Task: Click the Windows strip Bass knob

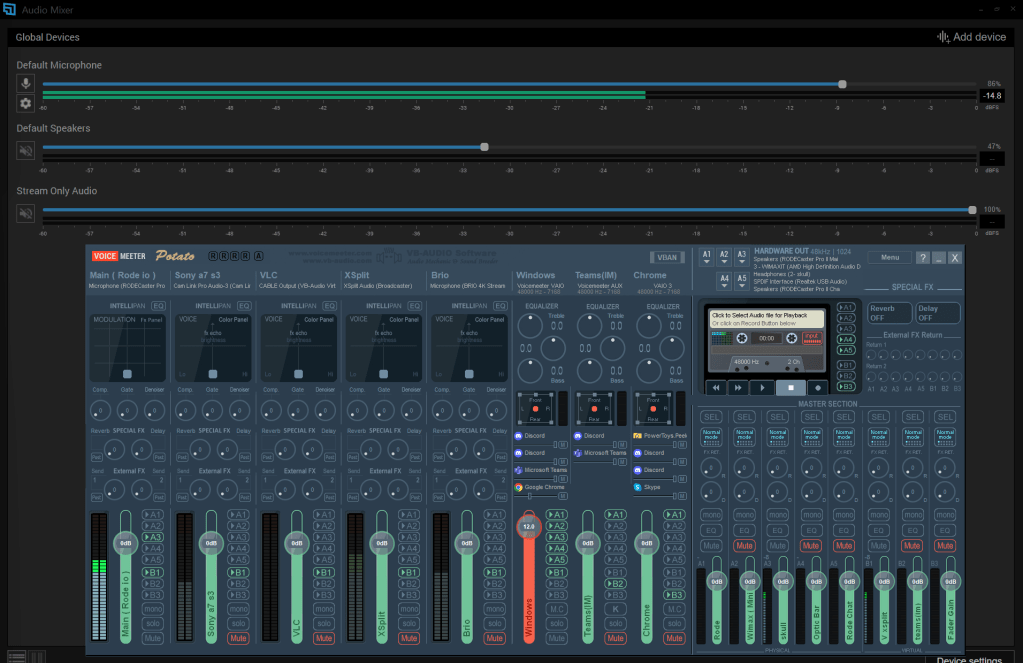Action: (x=530, y=371)
